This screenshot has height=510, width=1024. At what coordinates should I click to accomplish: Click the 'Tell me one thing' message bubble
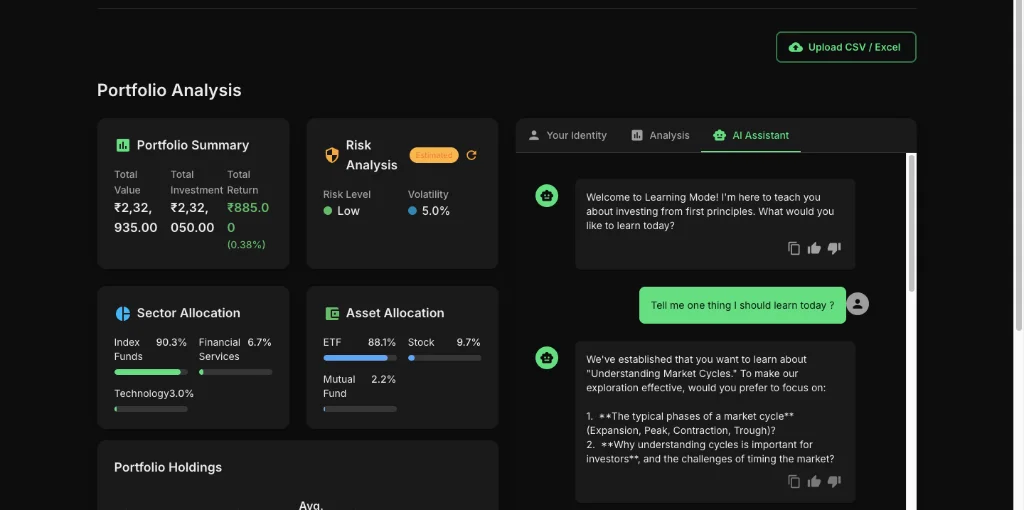click(x=743, y=305)
